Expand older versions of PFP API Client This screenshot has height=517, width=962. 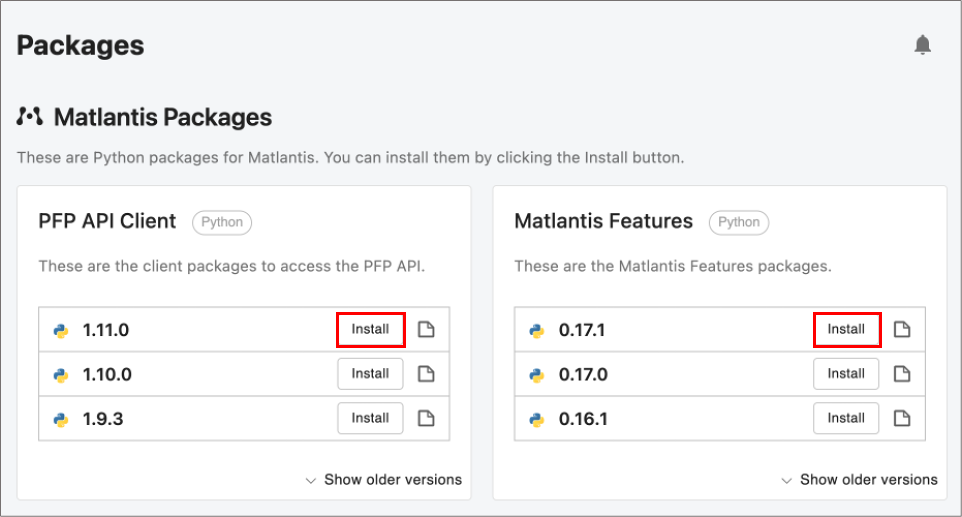(x=384, y=480)
